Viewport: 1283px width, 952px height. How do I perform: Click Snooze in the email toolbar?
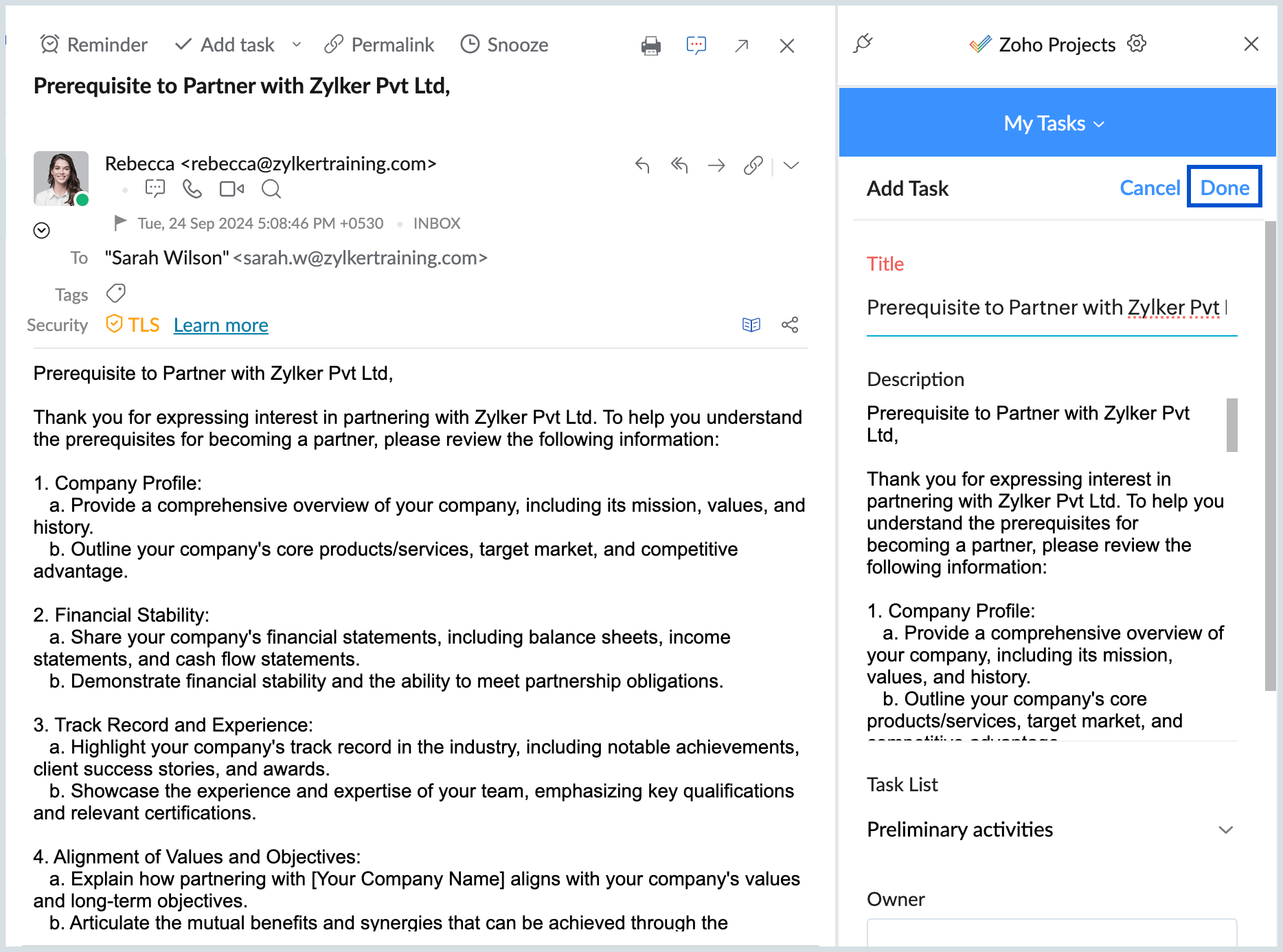point(504,45)
